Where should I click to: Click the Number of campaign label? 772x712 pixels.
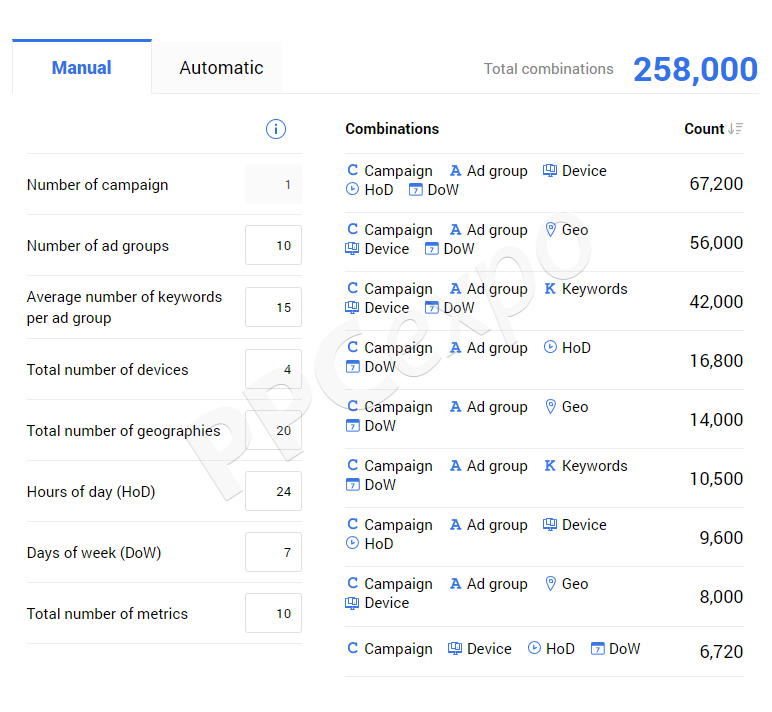[x=97, y=185]
